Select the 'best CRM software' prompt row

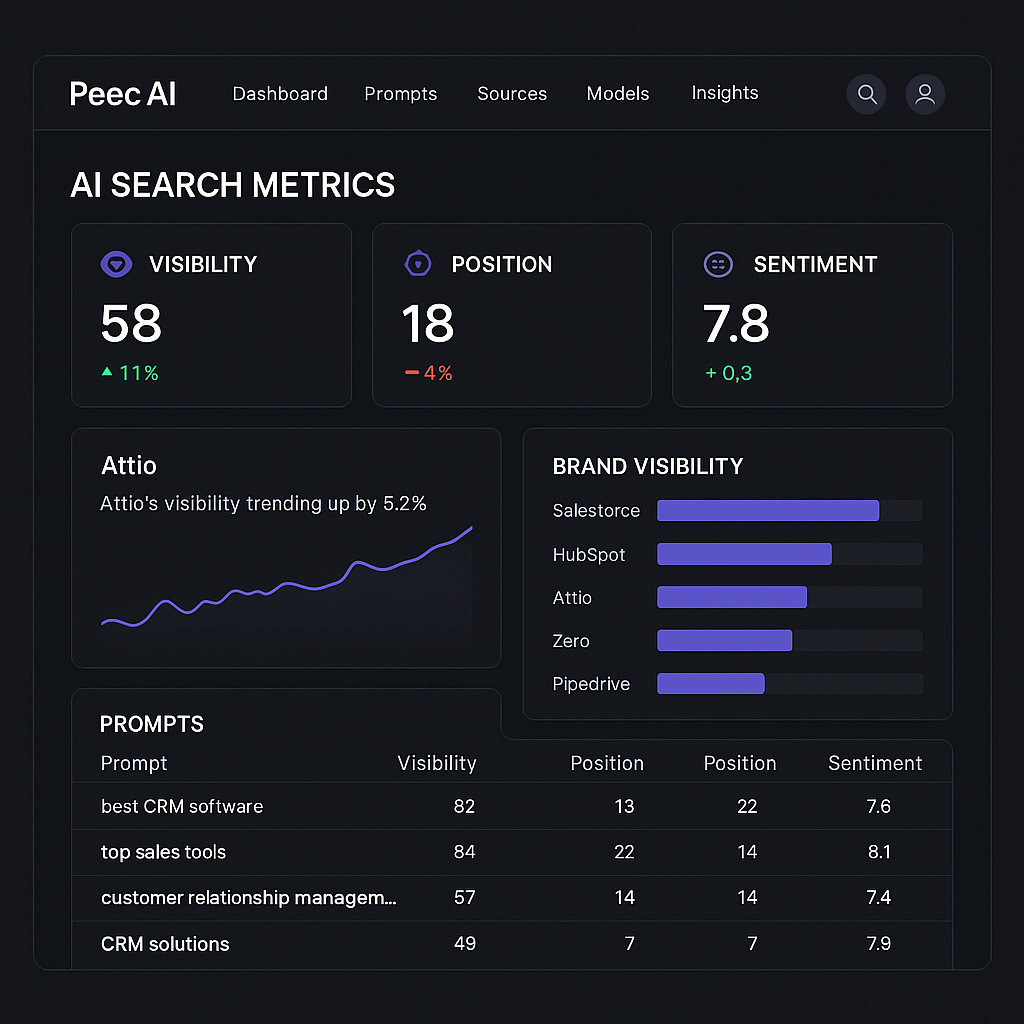(x=182, y=806)
